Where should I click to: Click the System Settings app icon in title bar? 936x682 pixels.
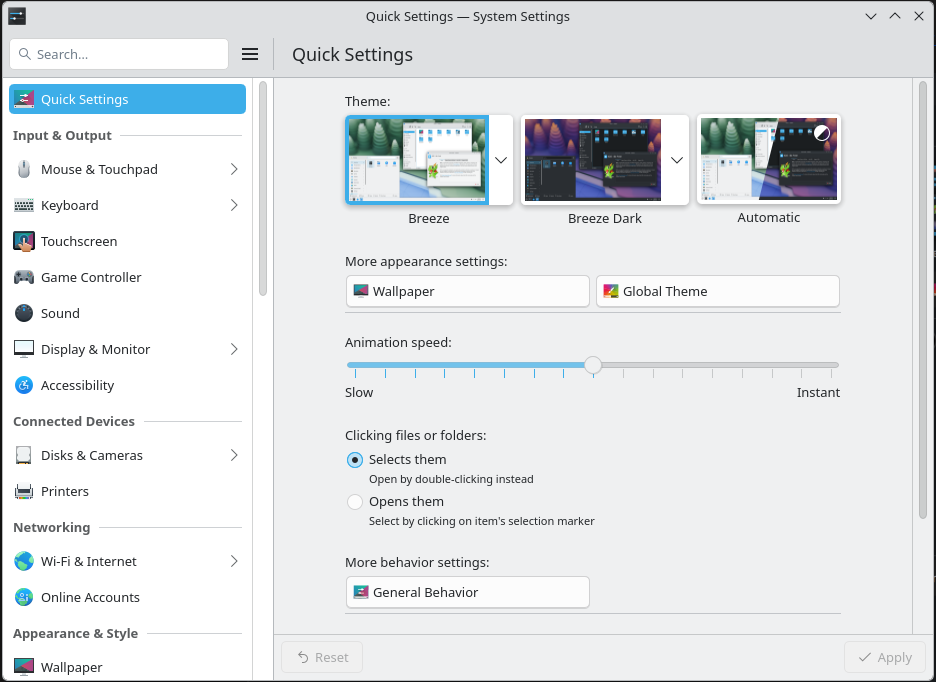coord(17,16)
